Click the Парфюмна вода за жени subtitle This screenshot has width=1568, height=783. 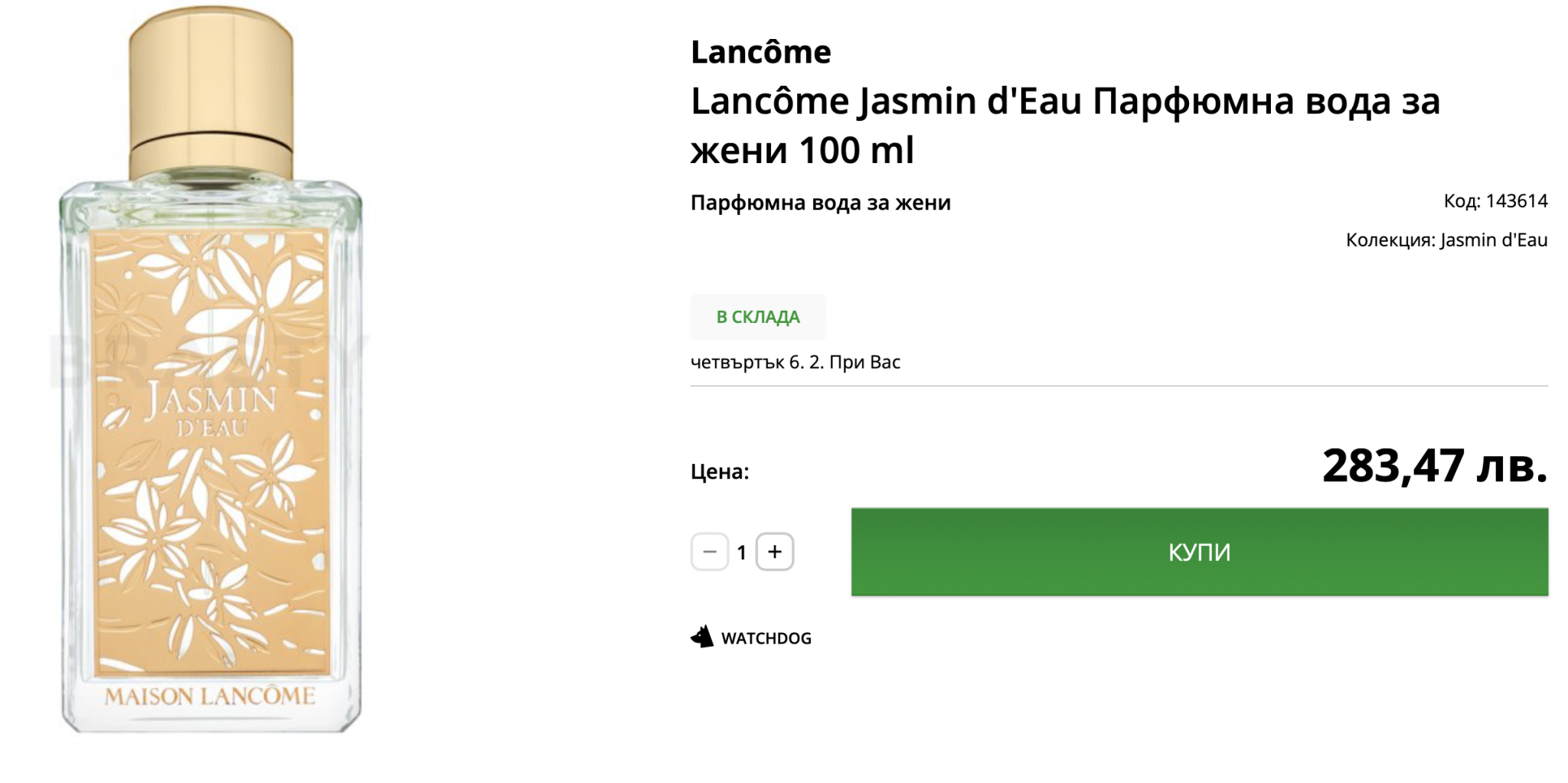point(820,203)
